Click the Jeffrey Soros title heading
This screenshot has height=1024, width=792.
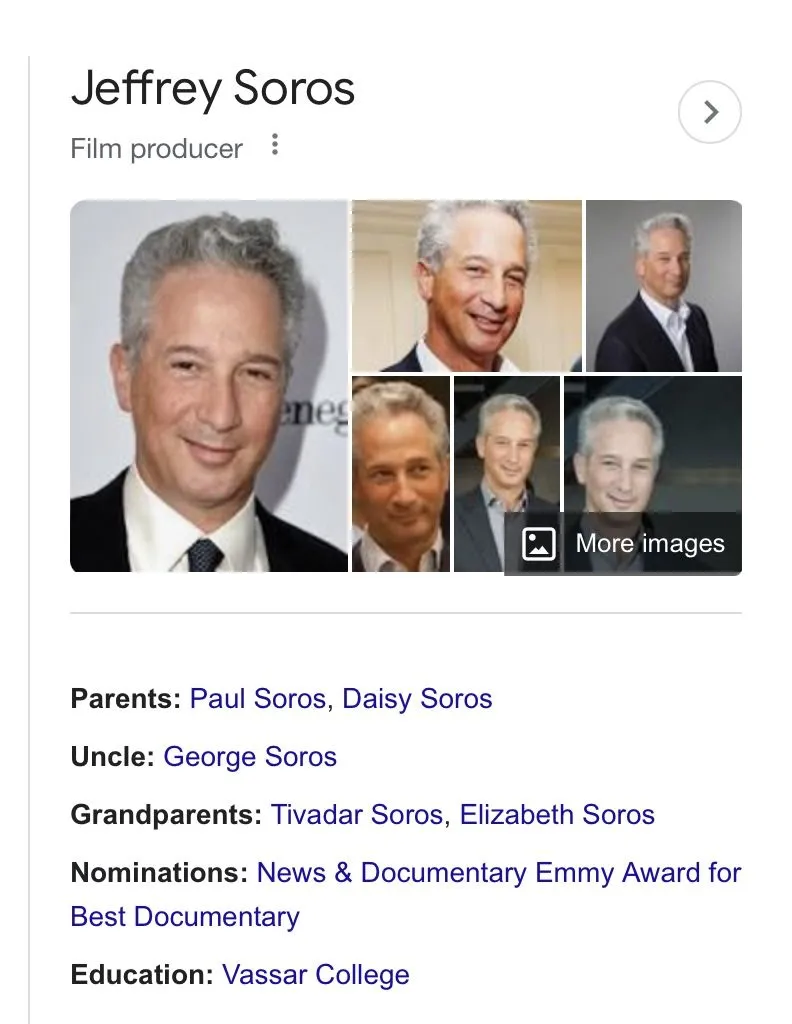[x=213, y=88]
